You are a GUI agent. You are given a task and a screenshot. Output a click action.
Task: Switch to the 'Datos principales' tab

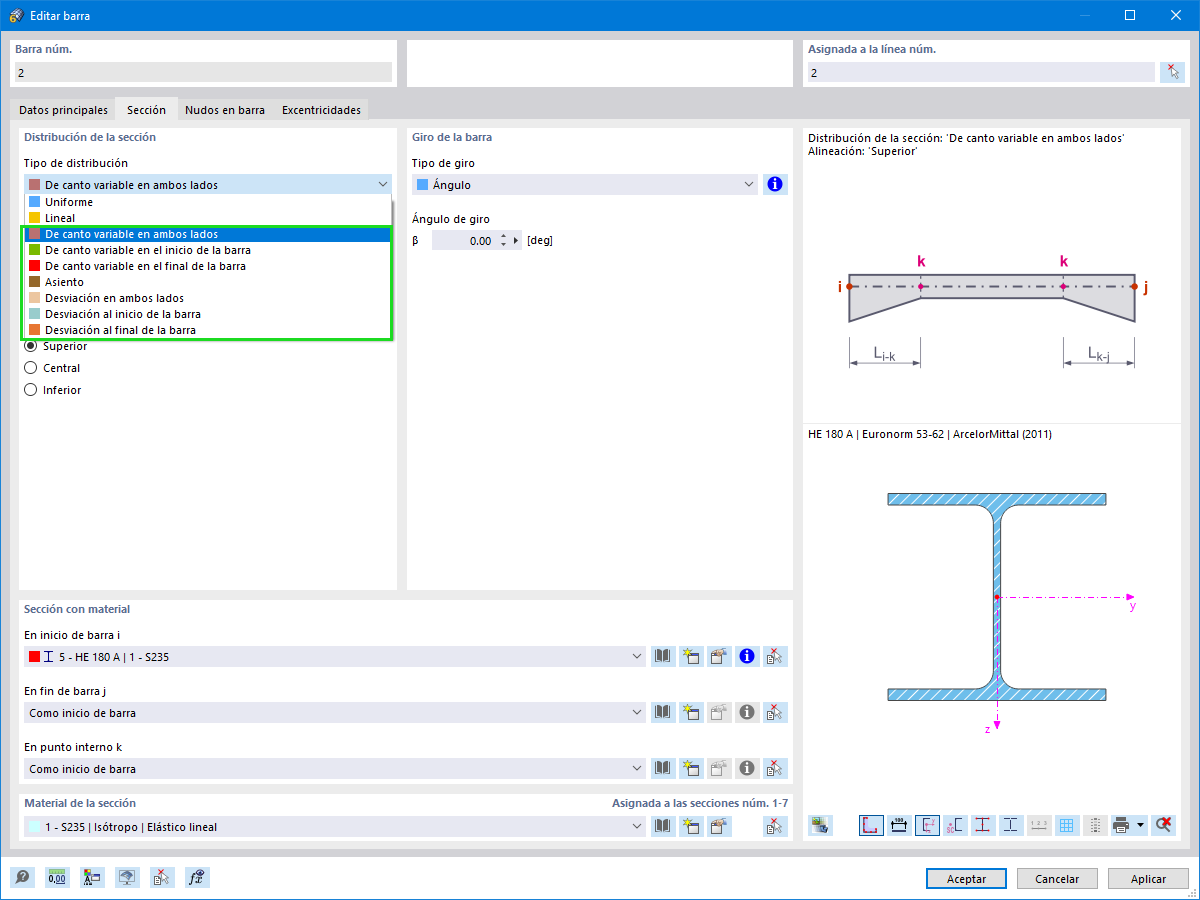(63, 110)
